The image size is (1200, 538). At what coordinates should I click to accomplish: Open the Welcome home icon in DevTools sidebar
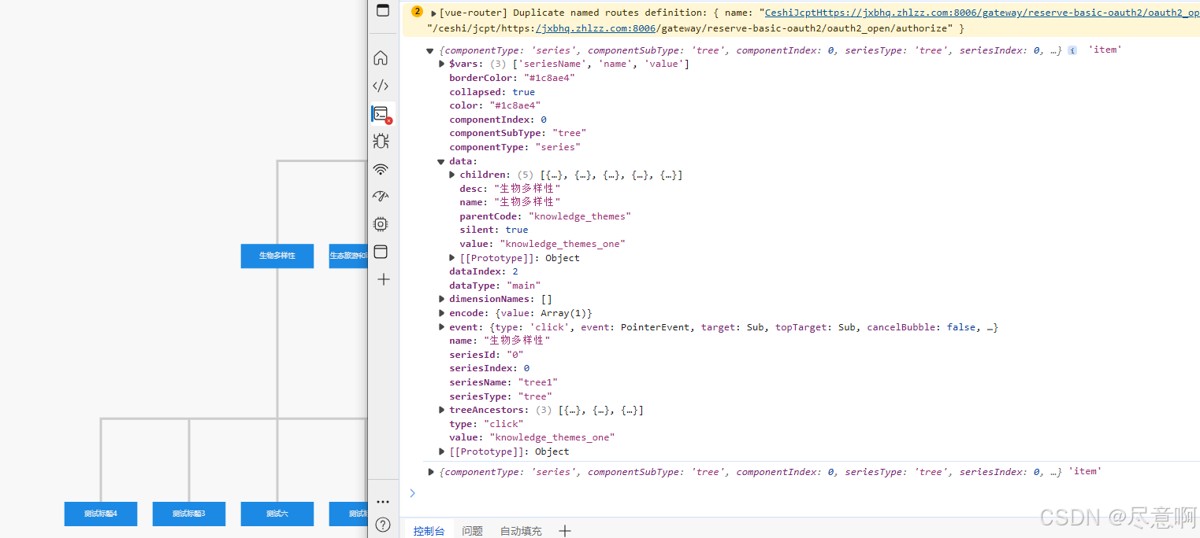[x=381, y=58]
